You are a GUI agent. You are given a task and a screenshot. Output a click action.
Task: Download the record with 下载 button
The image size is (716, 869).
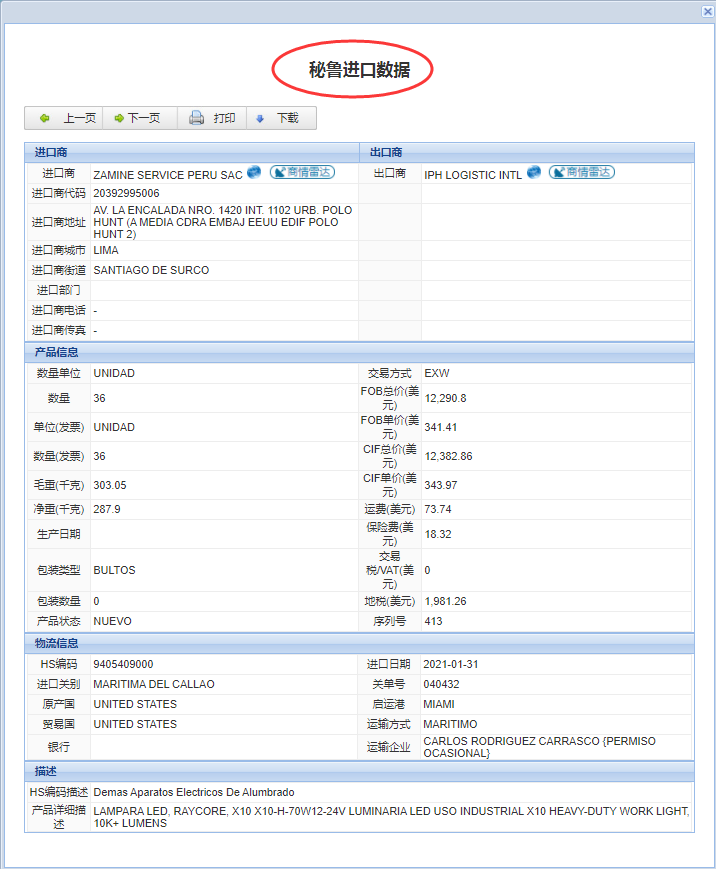point(279,118)
